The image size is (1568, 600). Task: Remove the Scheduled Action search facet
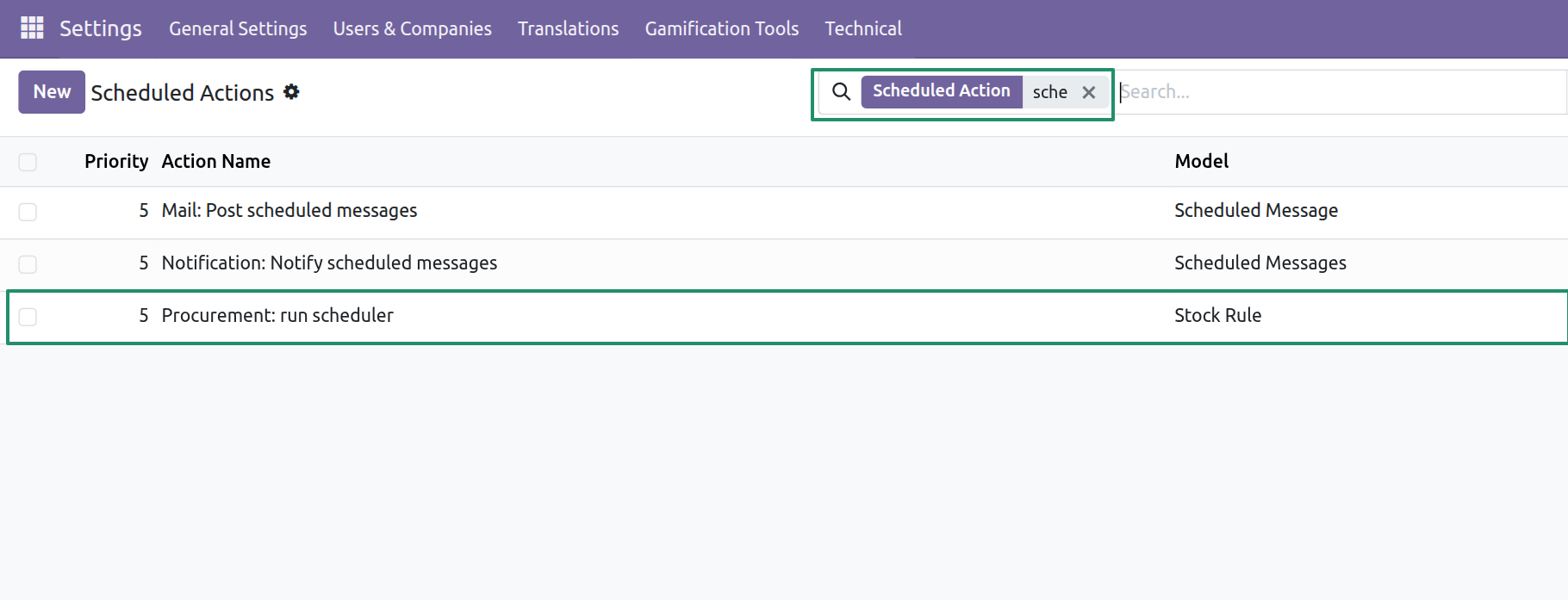tap(1089, 92)
